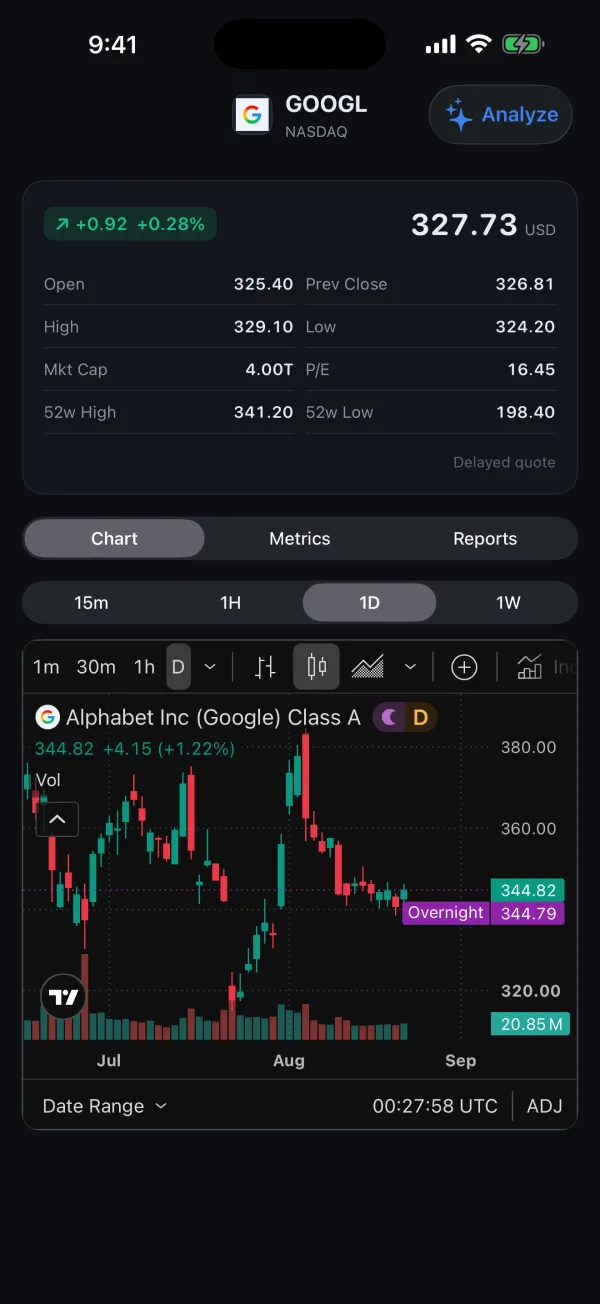
Task: Tap the Delayed quote note
Action: 504,463
